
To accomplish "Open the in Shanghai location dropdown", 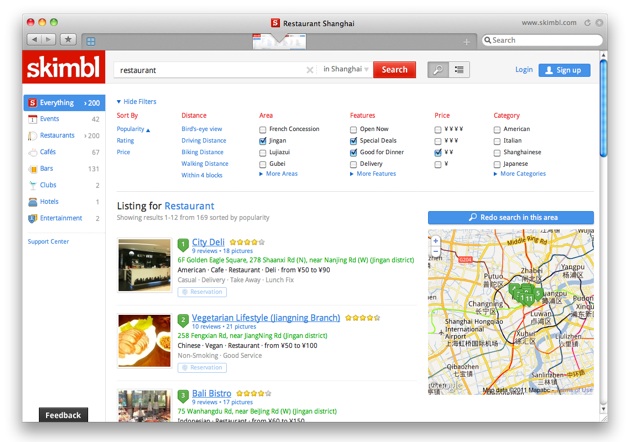I will (x=346, y=69).
